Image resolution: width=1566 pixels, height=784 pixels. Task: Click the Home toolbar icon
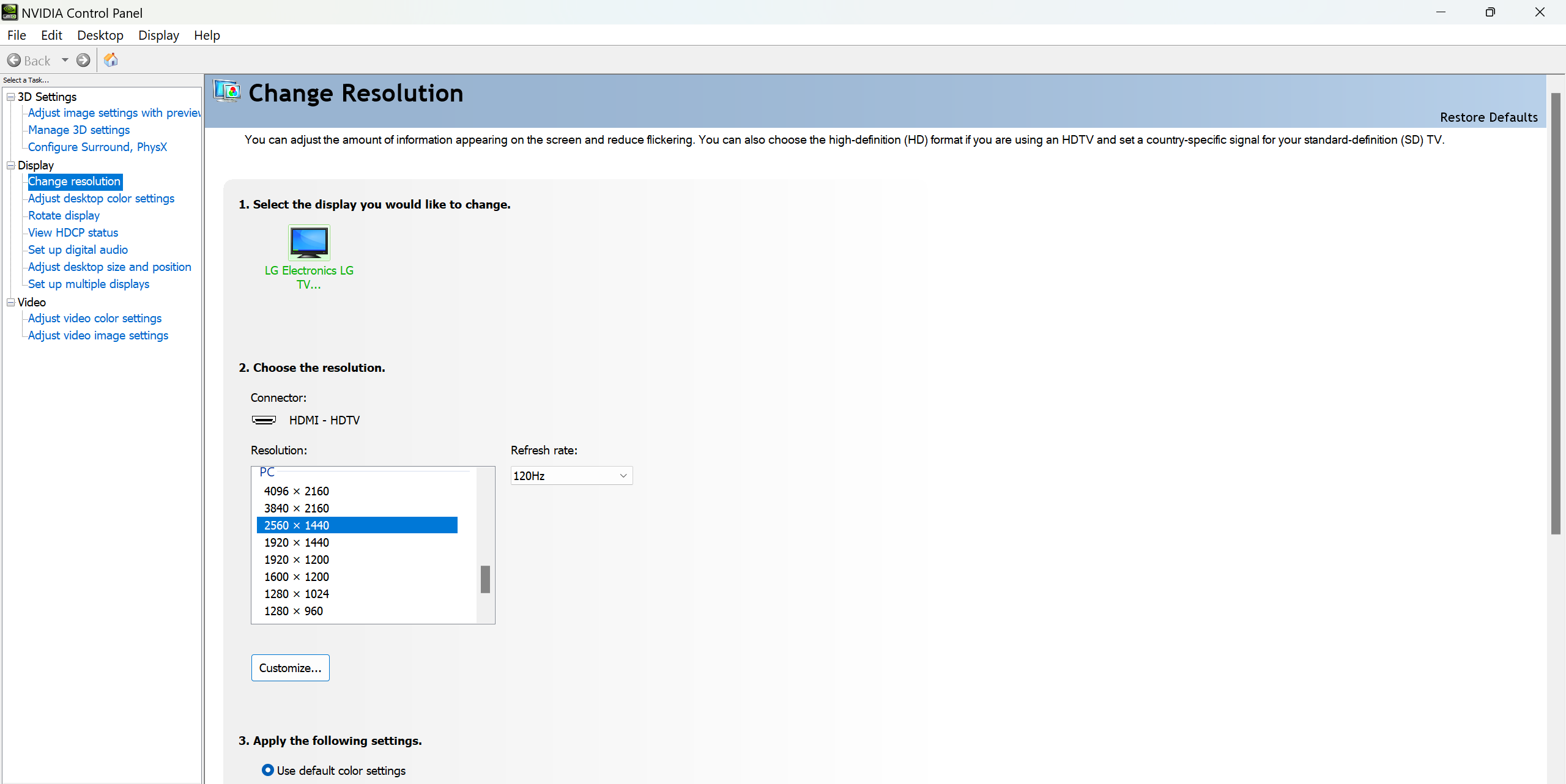pyautogui.click(x=111, y=60)
